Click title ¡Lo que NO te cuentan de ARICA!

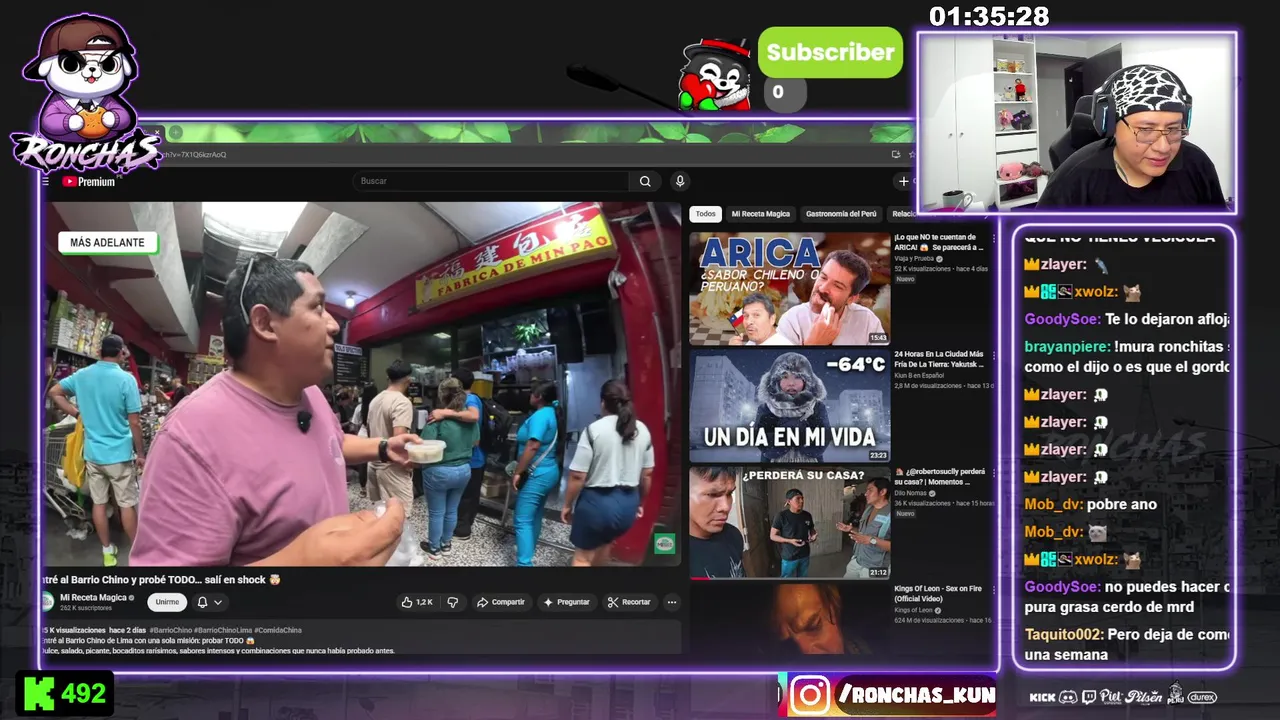939,241
